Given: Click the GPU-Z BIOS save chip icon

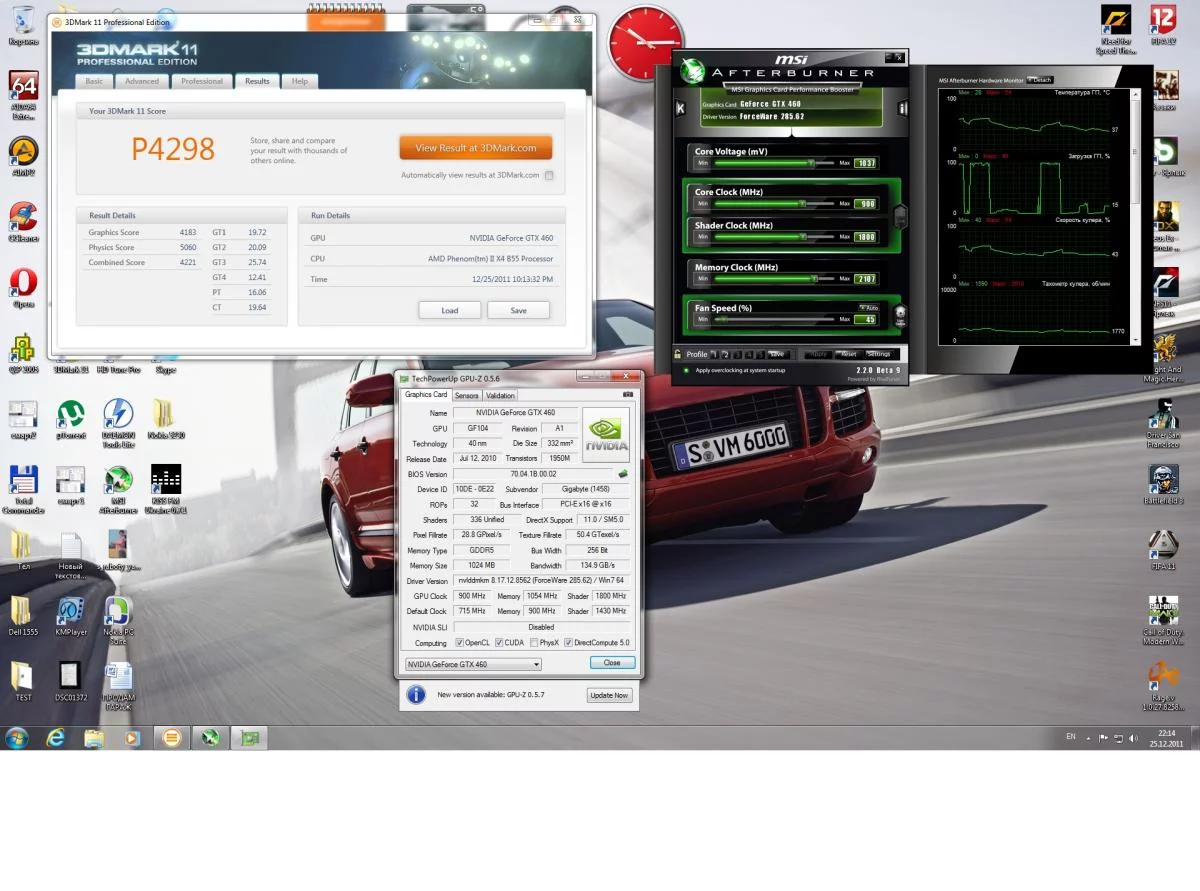Looking at the screenshot, I should coord(623,474).
